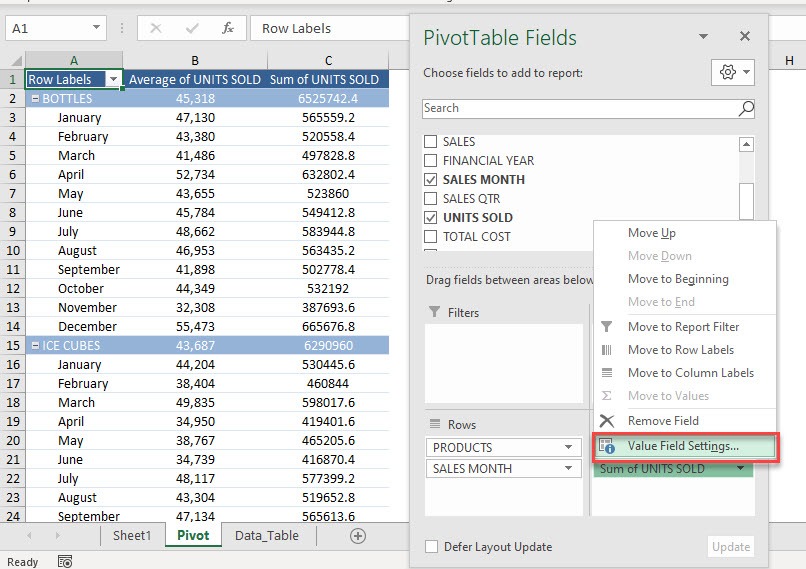Click the December row label under BOTTLES
806x569 pixels.
tap(87, 326)
